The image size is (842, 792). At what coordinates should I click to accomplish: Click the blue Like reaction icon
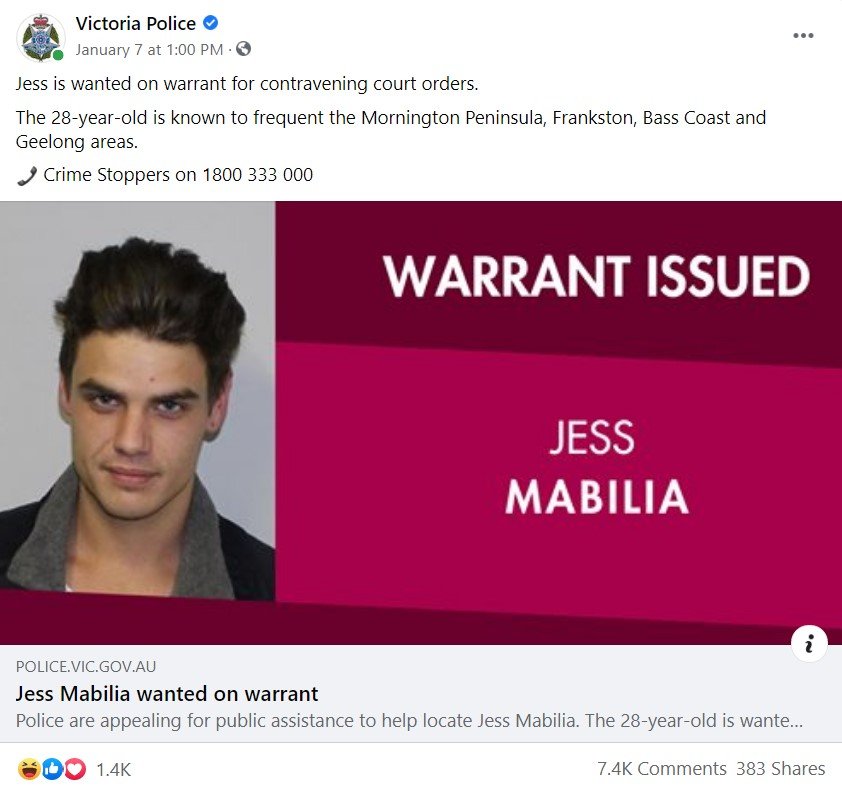pyautogui.click(x=53, y=769)
